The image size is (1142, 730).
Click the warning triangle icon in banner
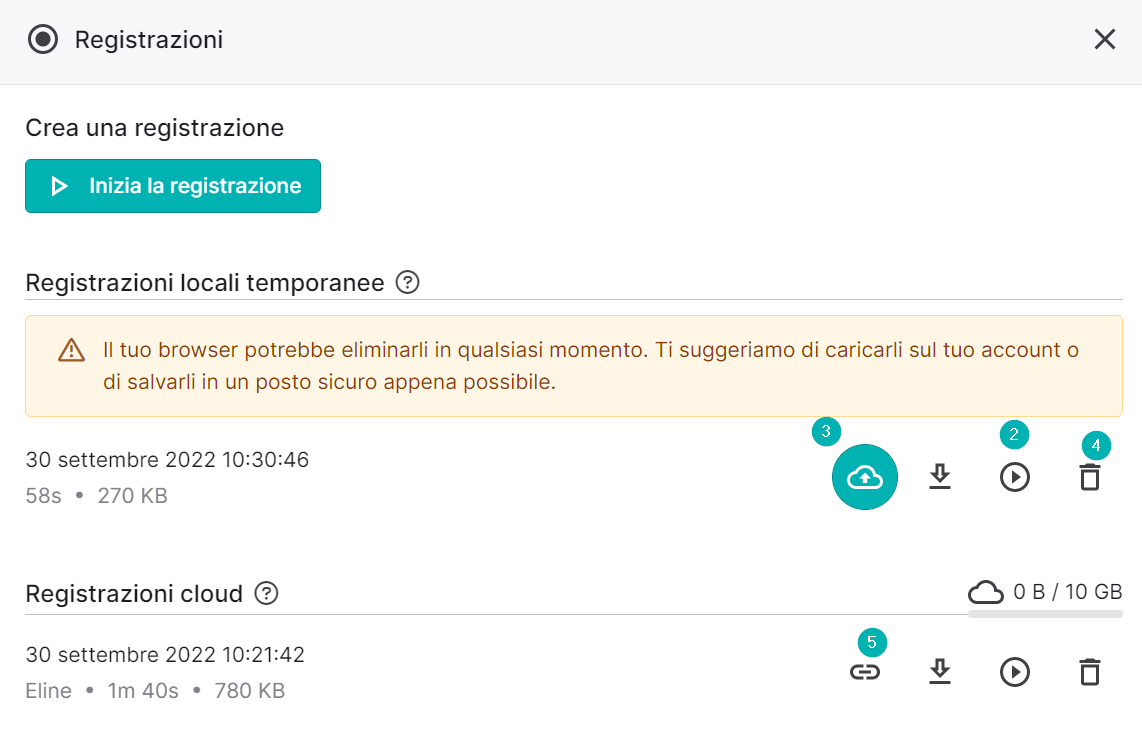click(71, 350)
